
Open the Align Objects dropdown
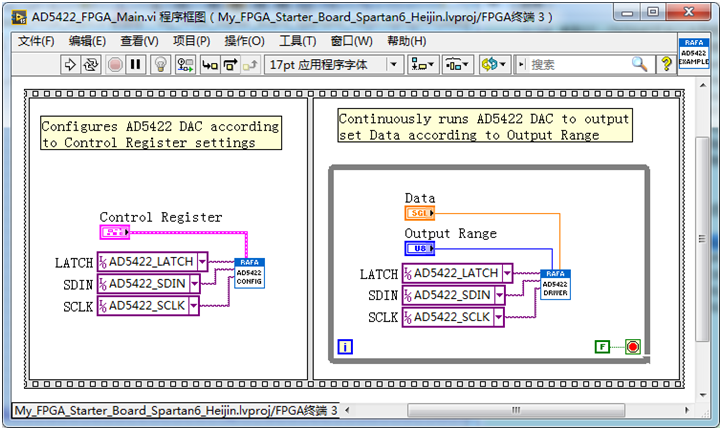coord(422,64)
